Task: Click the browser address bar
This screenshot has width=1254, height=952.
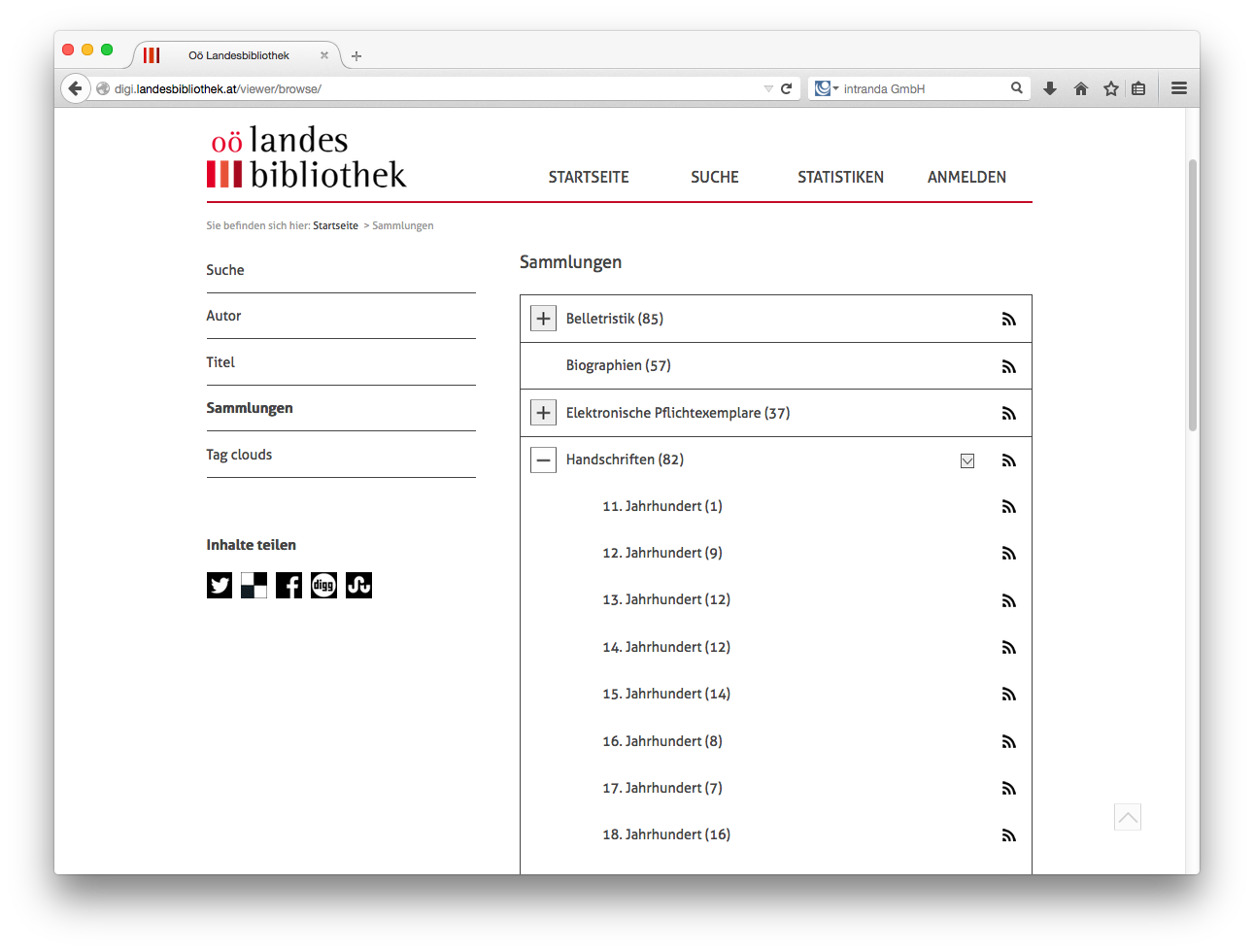Action: [437, 88]
